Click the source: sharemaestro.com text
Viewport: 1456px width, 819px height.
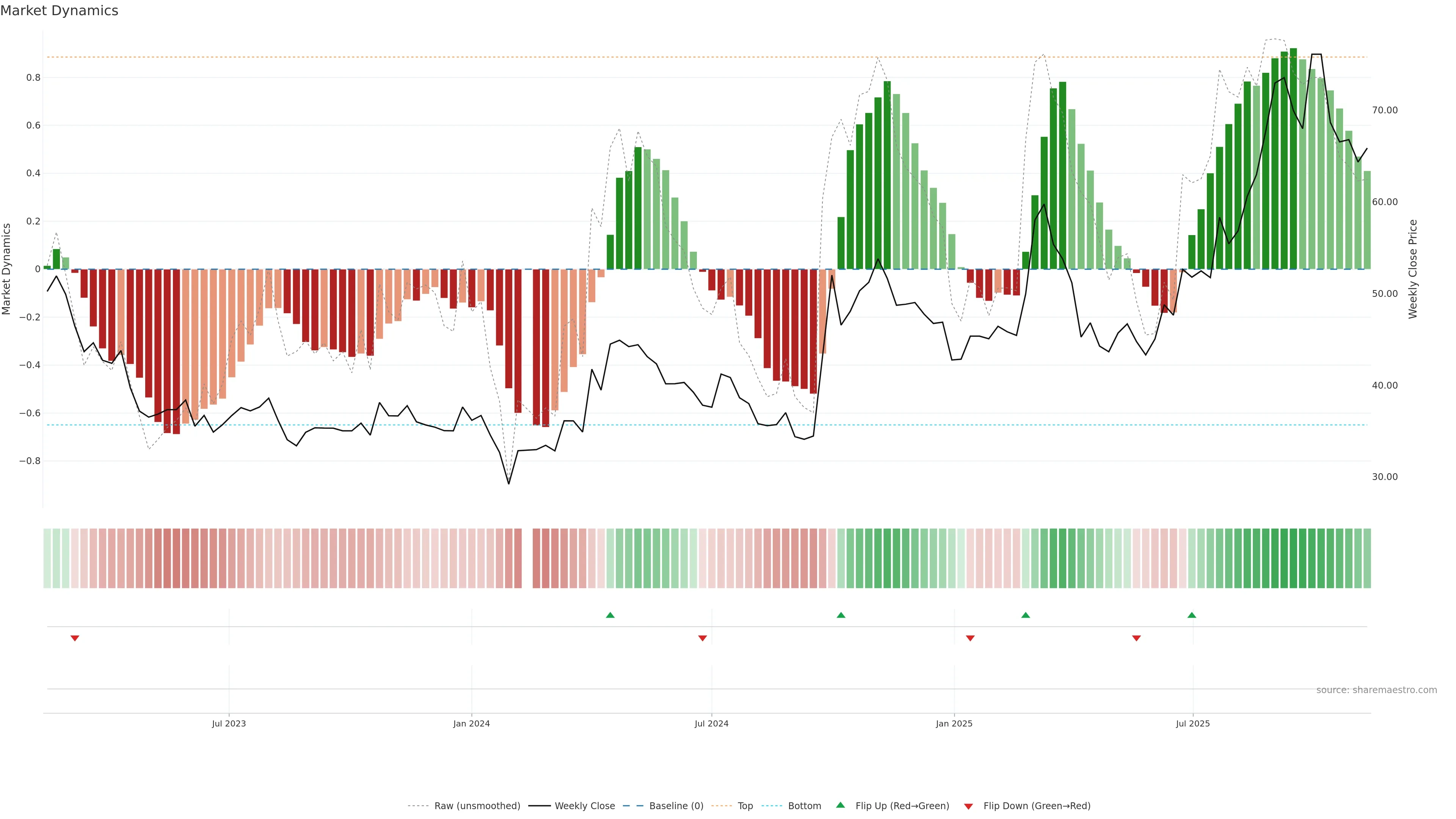1376,690
